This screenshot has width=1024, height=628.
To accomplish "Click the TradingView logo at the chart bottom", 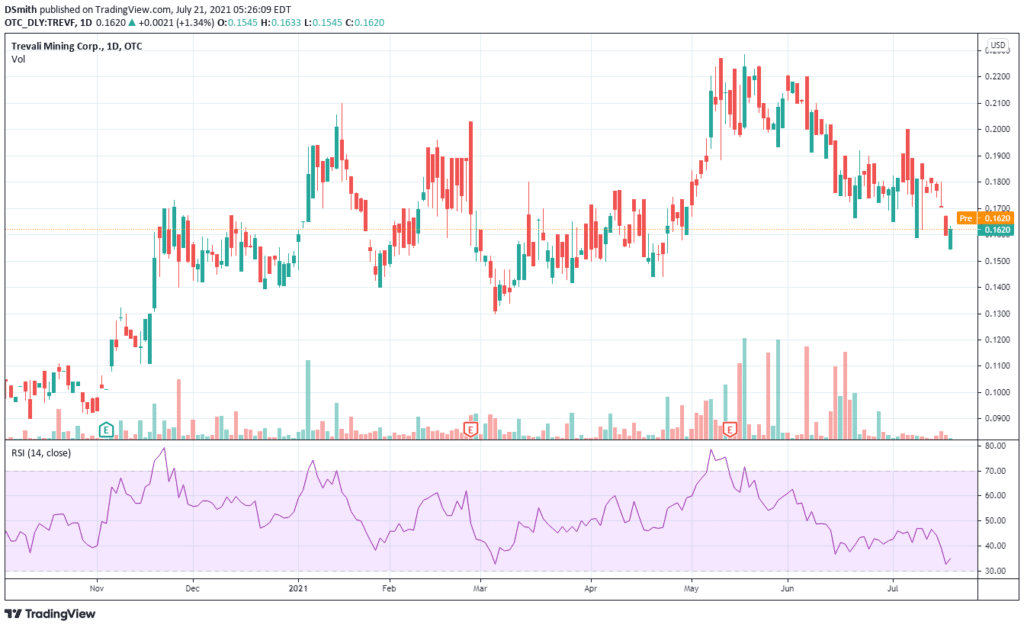I will [50, 614].
